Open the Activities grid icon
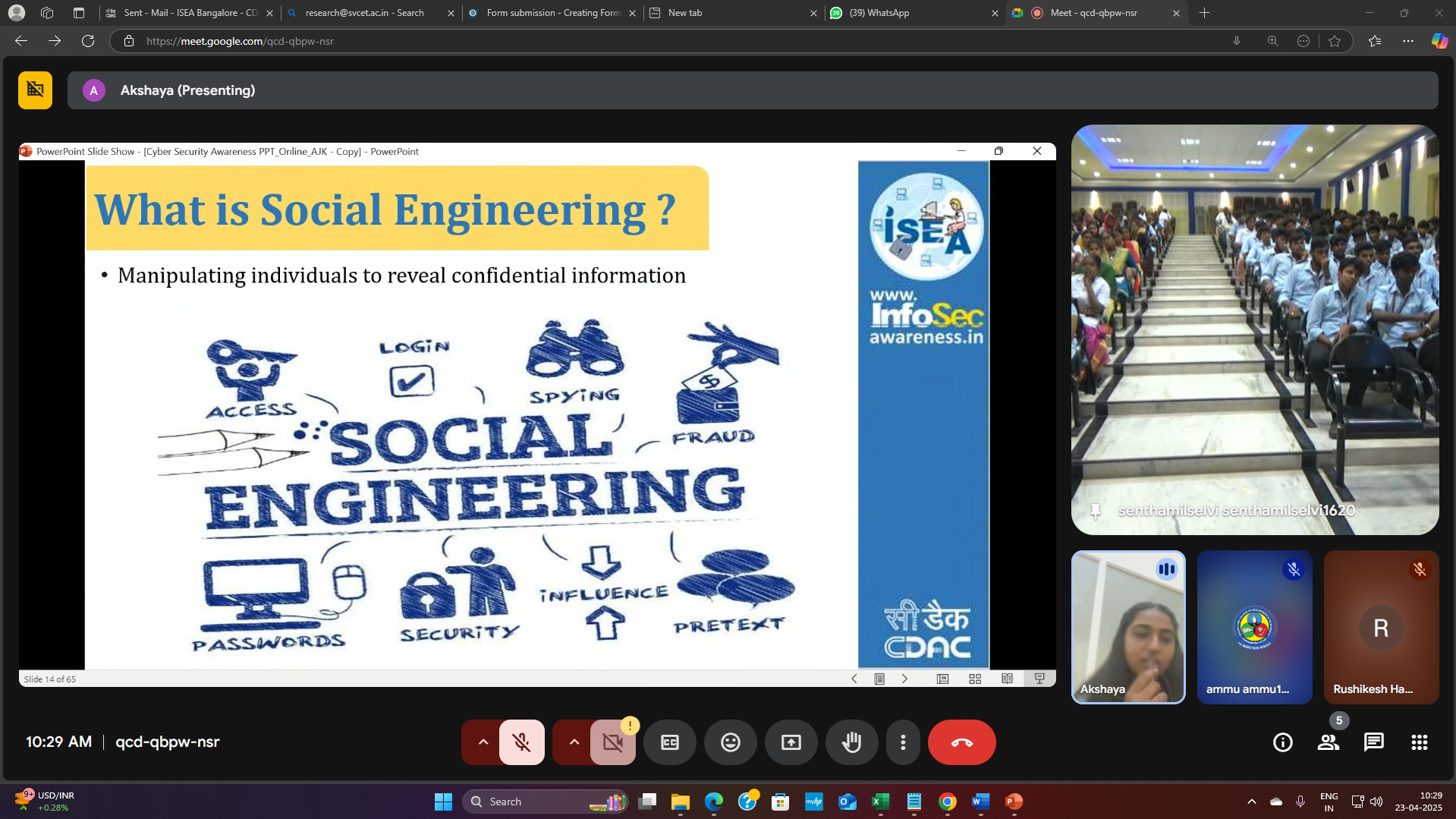This screenshot has height=819, width=1456. click(x=1419, y=742)
